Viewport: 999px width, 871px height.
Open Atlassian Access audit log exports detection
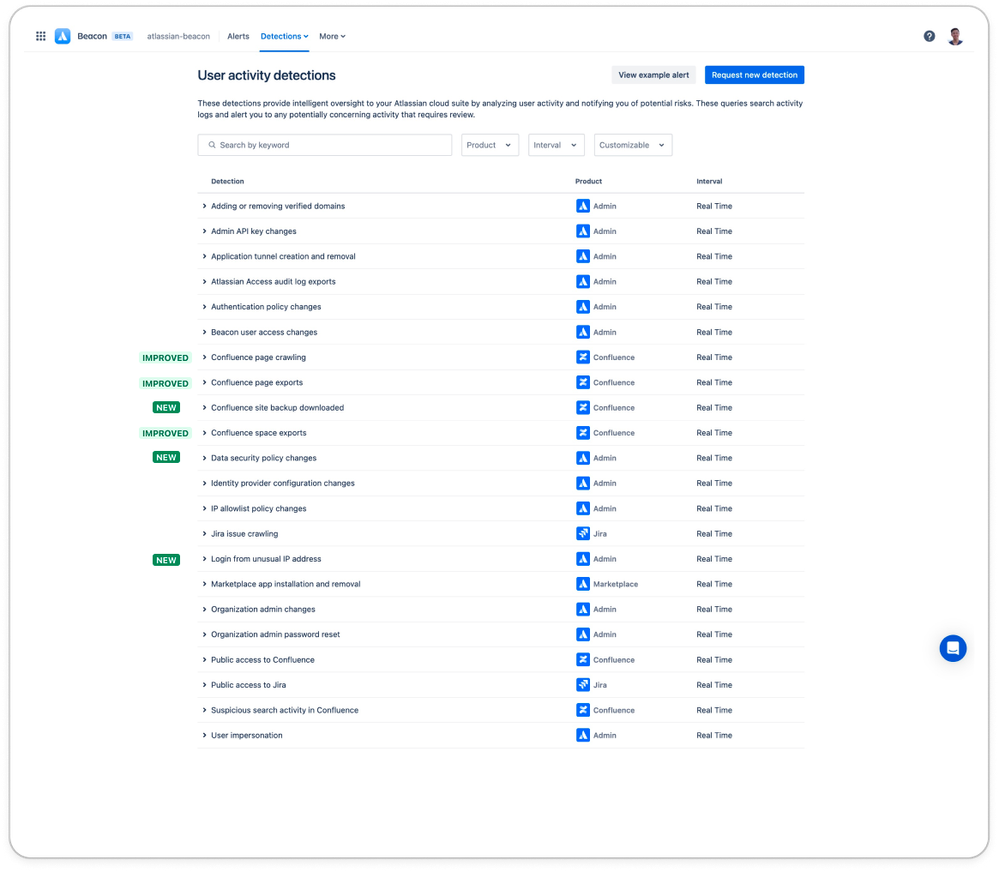pos(273,282)
